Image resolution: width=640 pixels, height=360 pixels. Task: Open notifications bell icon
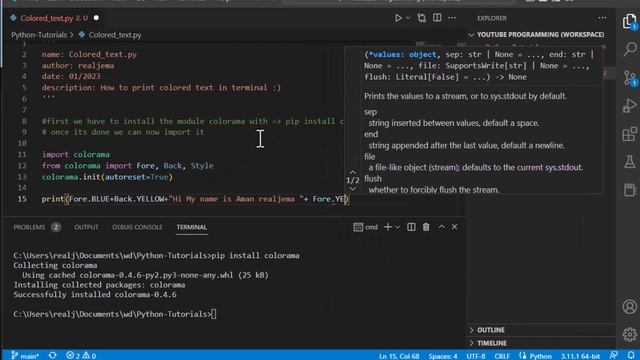pos(631,356)
